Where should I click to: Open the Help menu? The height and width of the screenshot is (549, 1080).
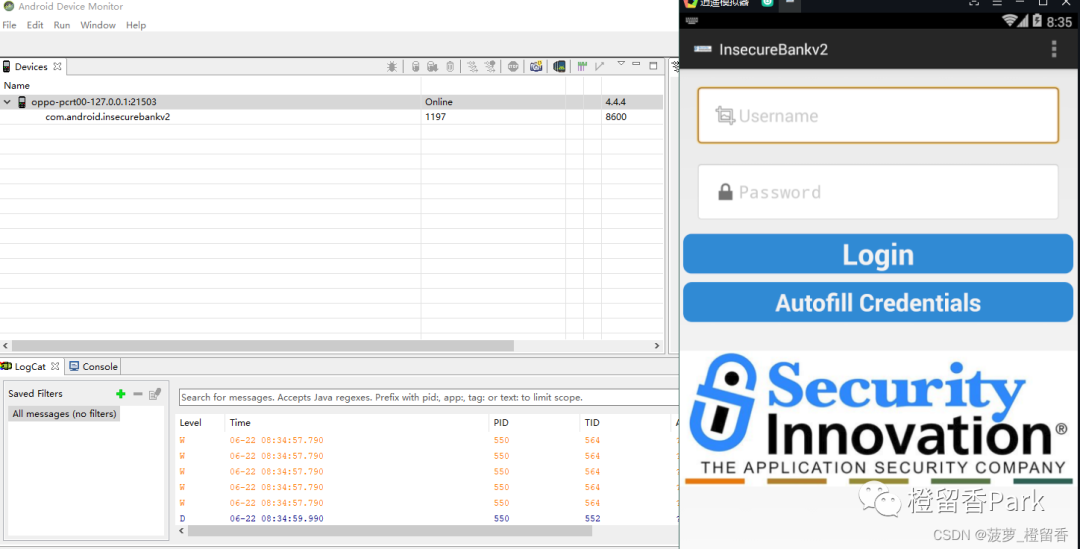tap(136, 25)
